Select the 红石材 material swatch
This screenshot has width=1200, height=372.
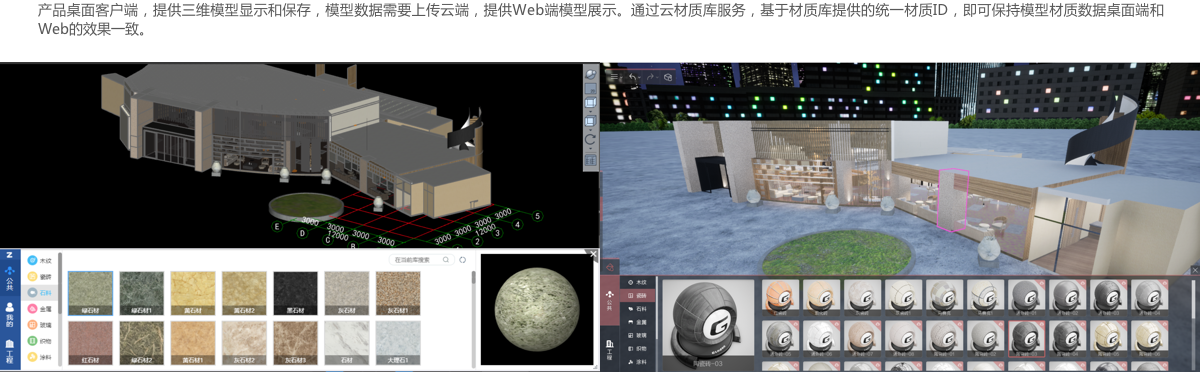[90, 342]
